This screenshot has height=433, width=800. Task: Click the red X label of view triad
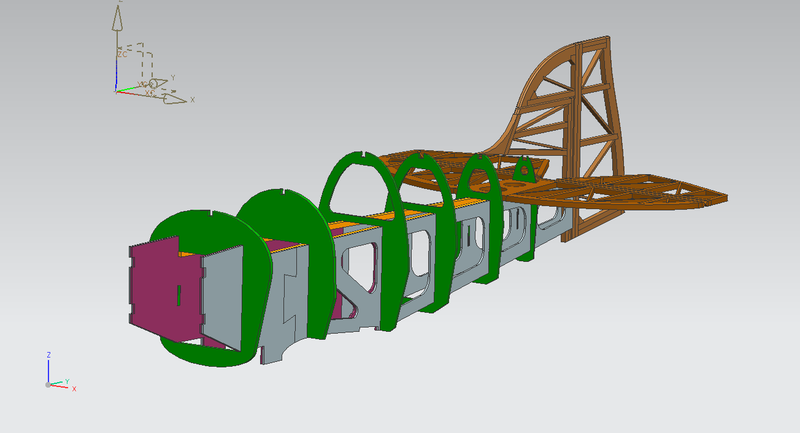(74, 388)
